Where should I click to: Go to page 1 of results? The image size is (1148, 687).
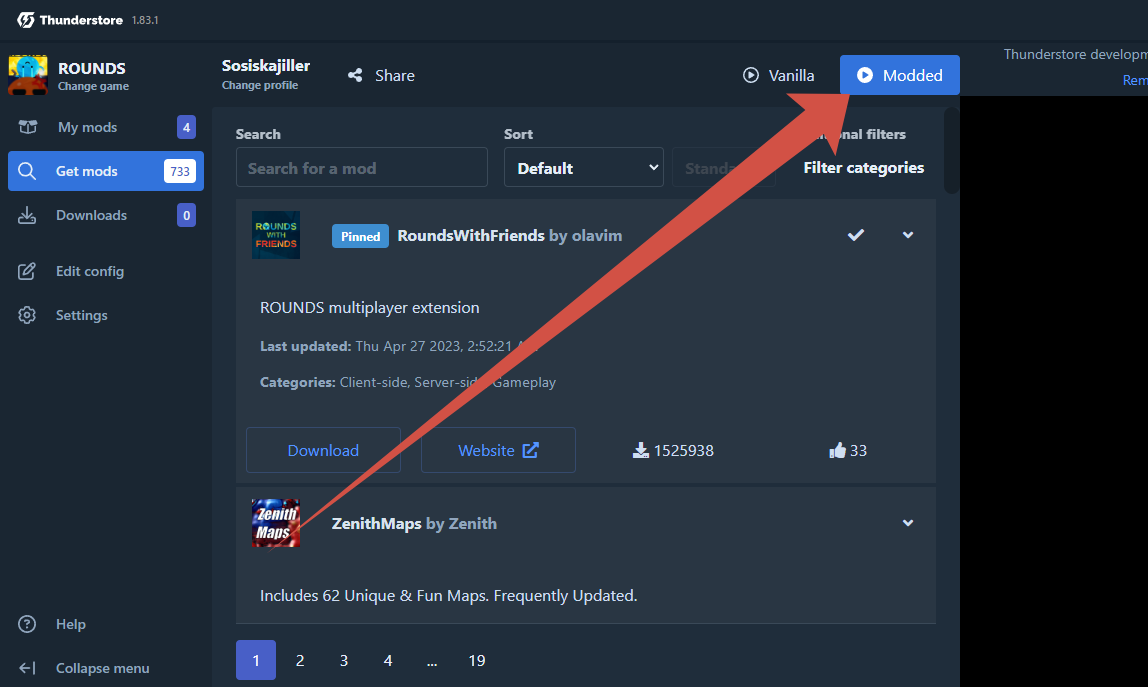coord(256,660)
